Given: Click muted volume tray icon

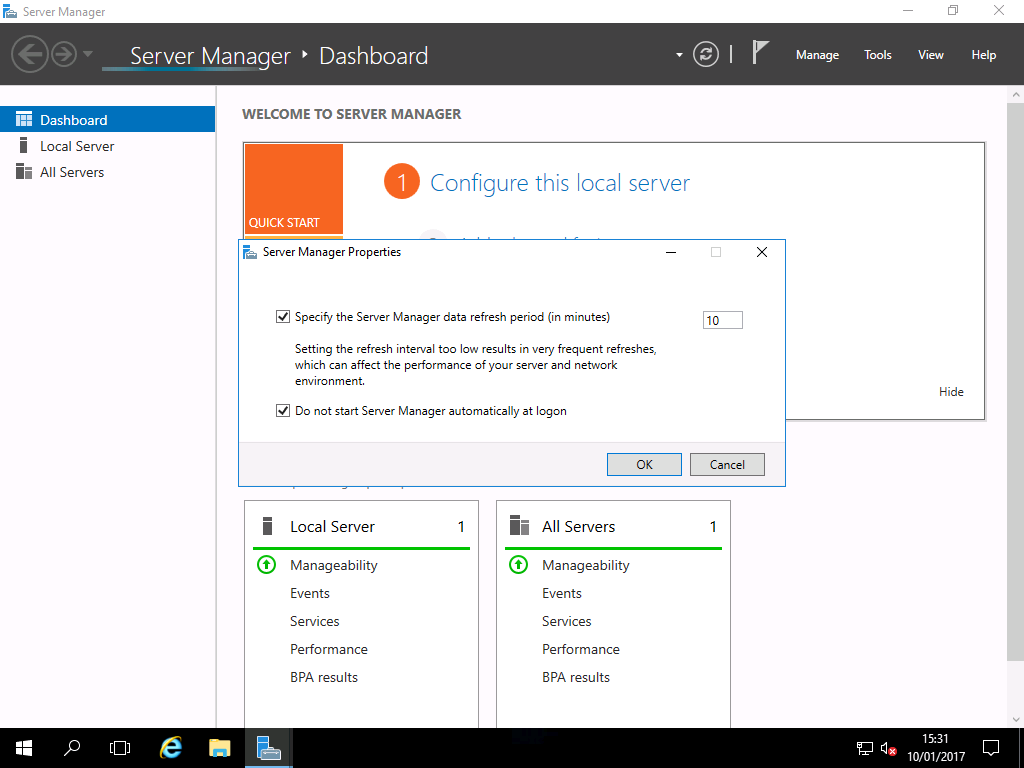Looking at the screenshot, I should click(888, 748).
